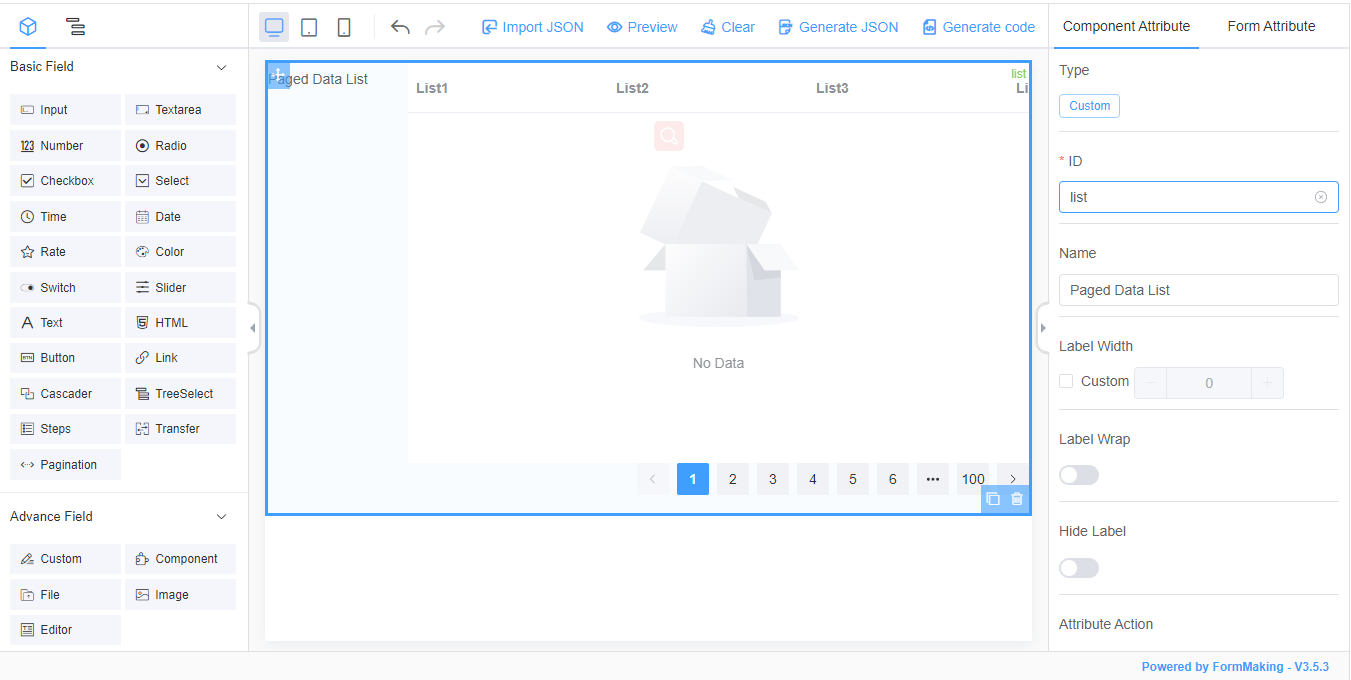Open the Import JSON dialog
The height and width of the screenshot is (680, 1351).
533,27
